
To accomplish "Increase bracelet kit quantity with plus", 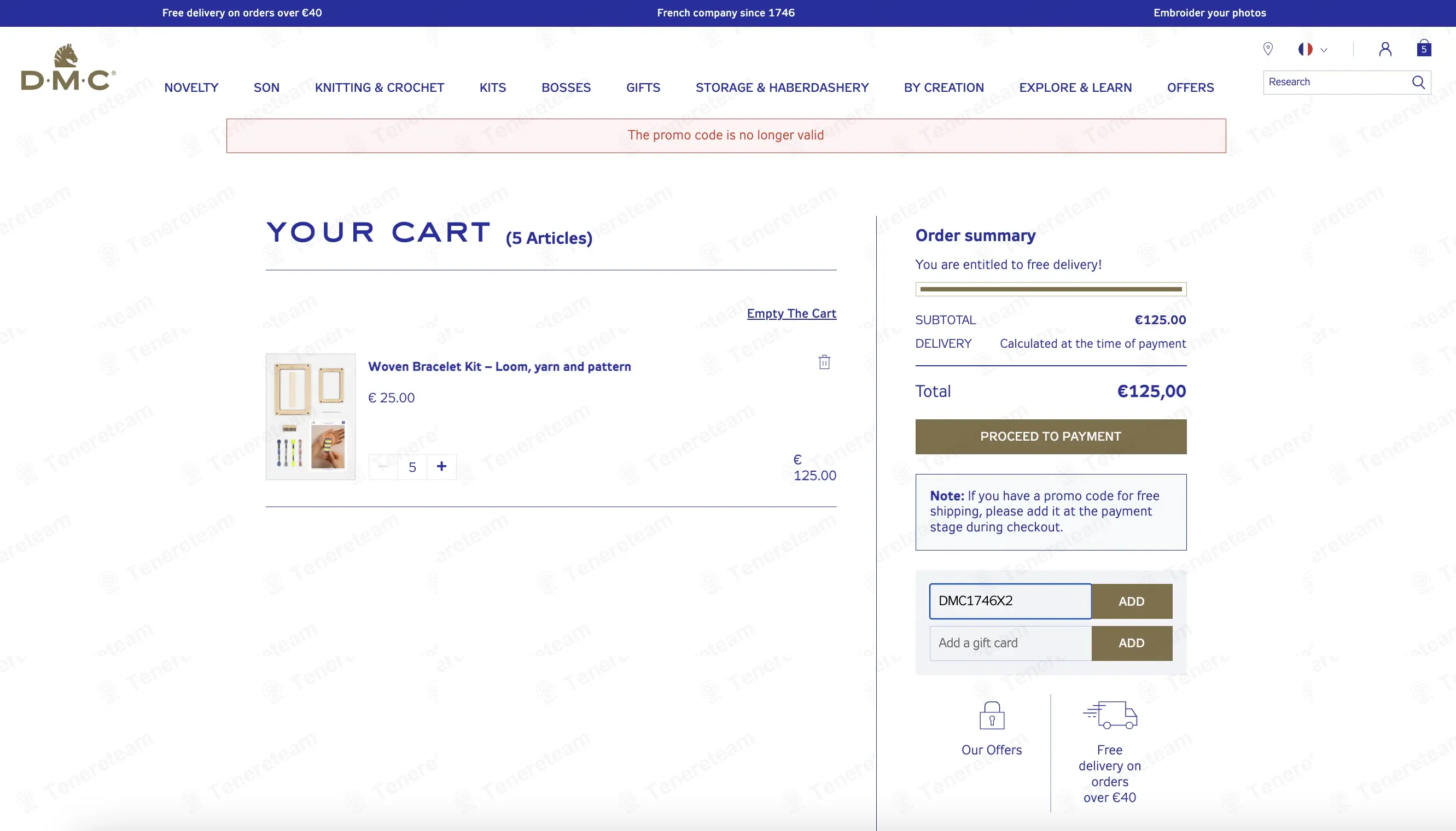I will (x=441, y=467).
